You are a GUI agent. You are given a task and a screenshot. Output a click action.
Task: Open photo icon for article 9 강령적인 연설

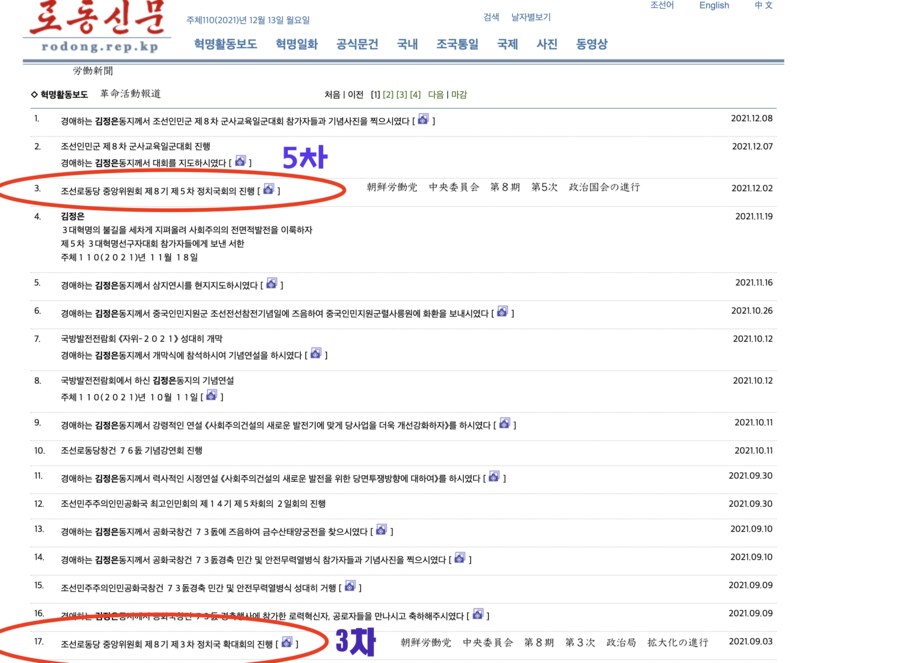tap(505, 423)
